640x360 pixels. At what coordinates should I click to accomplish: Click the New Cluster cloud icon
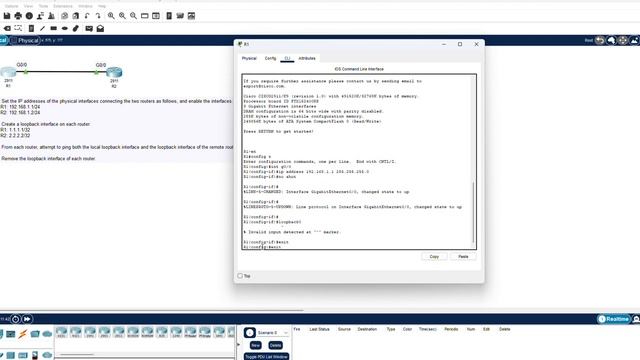point(611,40)
